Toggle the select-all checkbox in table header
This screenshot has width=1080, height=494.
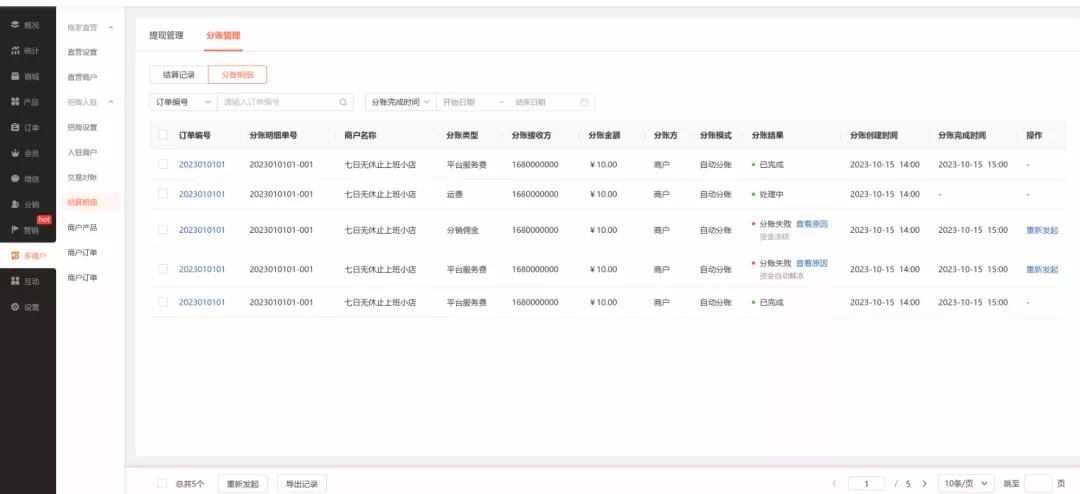(x=163, y=135)
